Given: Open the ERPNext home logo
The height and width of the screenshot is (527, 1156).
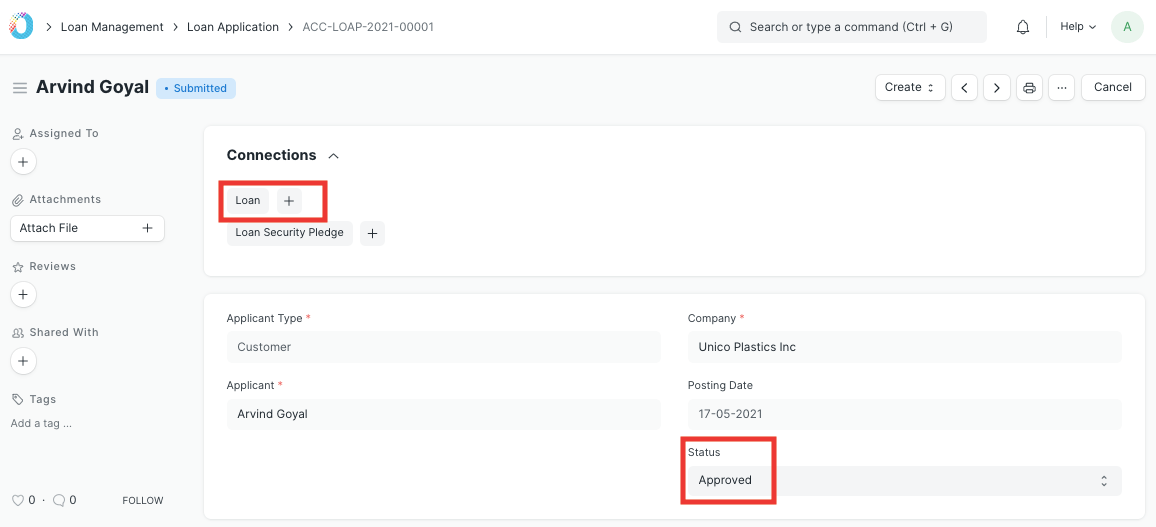Looking at the screenshot, I should [x=21, y=27].
